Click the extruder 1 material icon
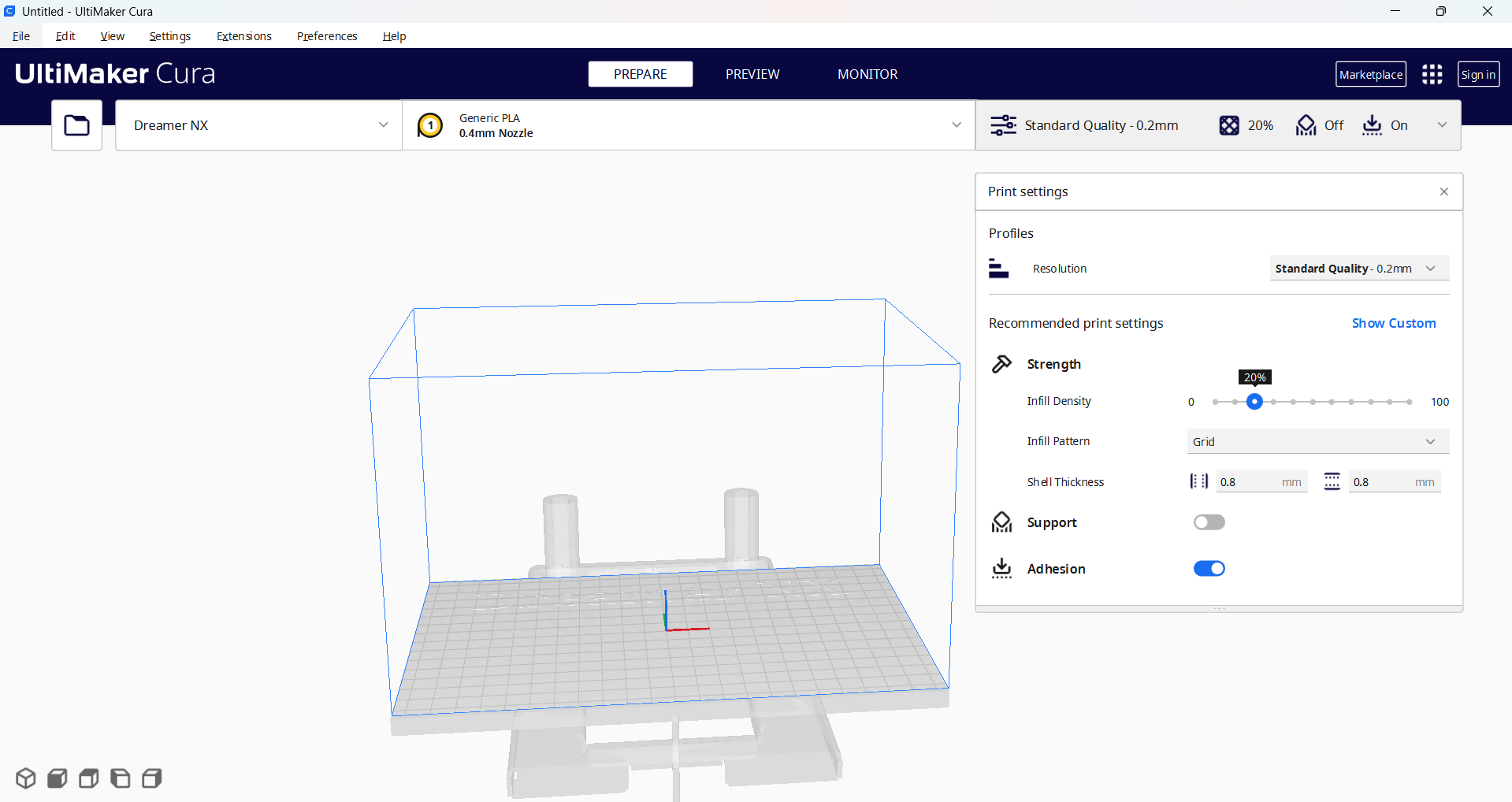 tap(430, 125)
